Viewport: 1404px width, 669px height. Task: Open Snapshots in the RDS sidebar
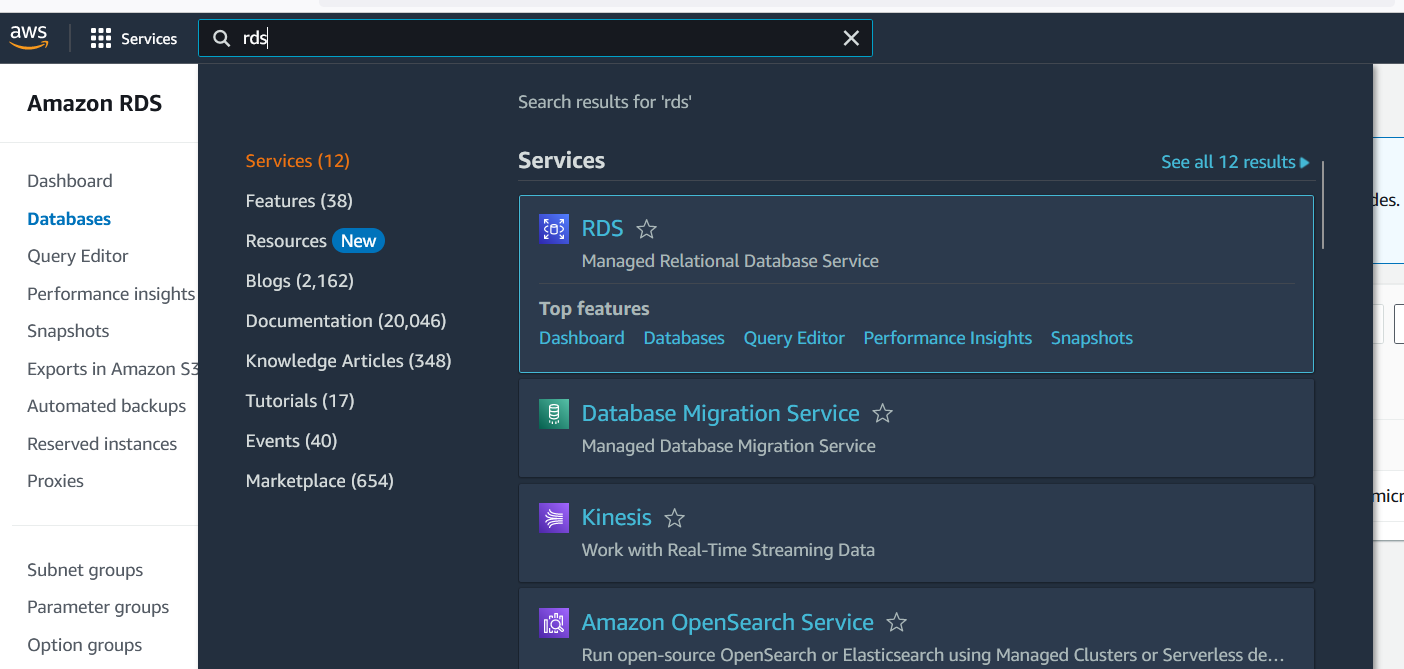(x=68, y=331)
